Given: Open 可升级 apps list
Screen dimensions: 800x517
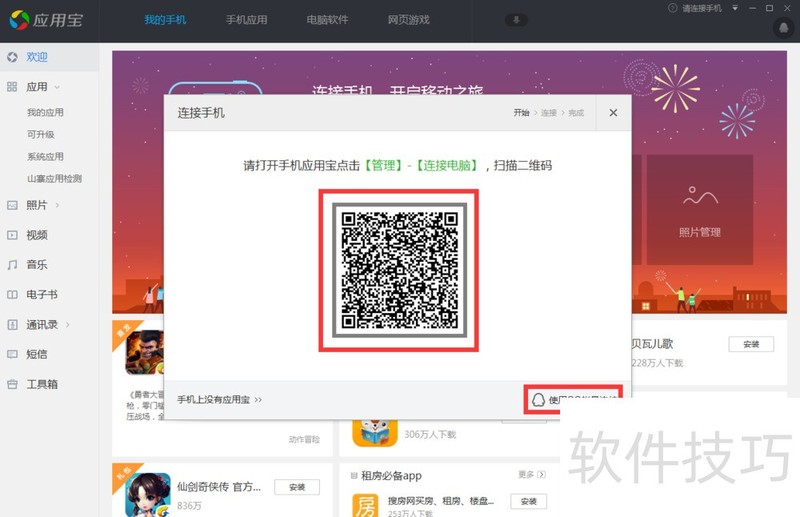Looking at the screenshot, I should click(x=41, y=134).
